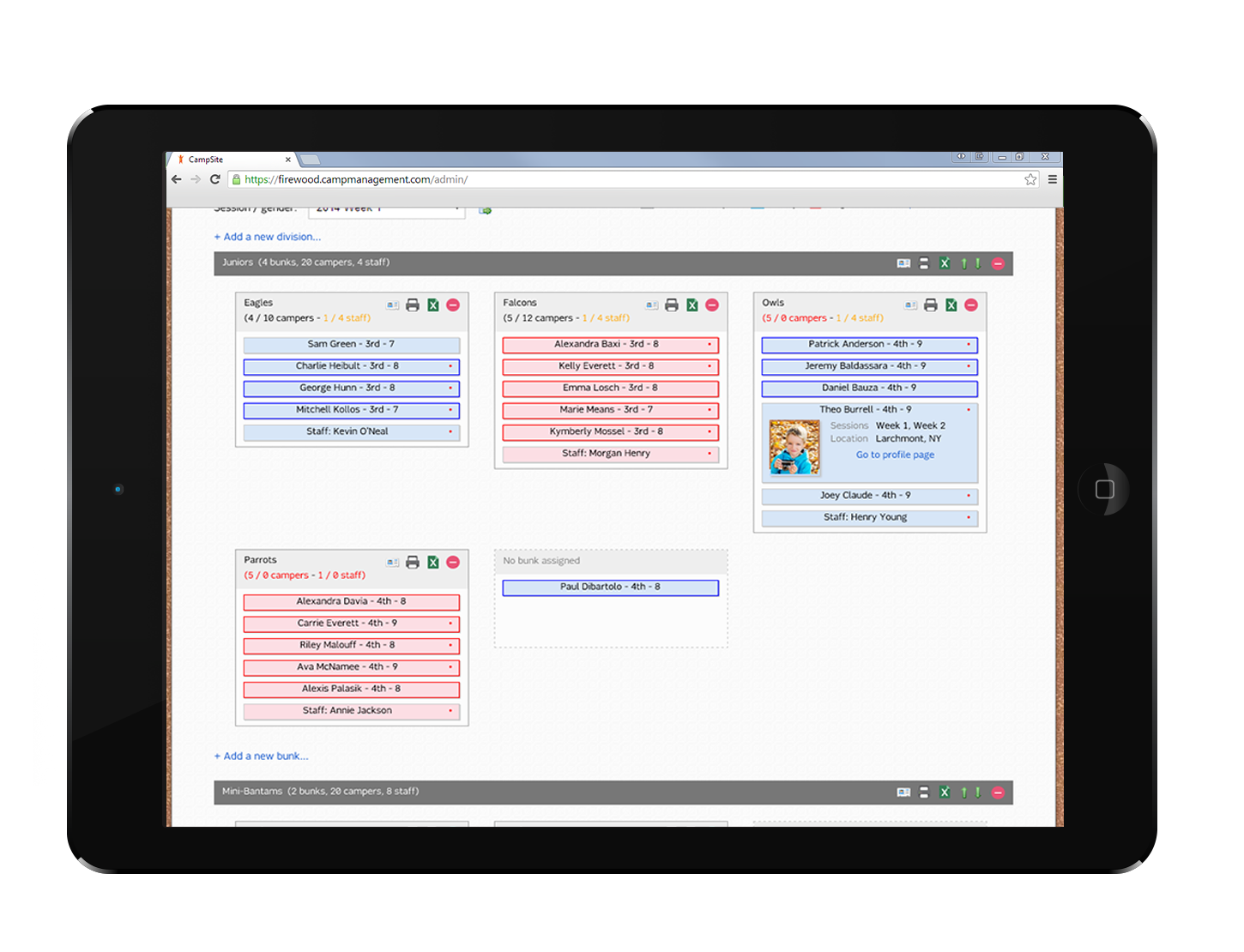Screen dimensions: 1244x952
Task: Bookmark this page with the star icon
Action: point(1030,179)
